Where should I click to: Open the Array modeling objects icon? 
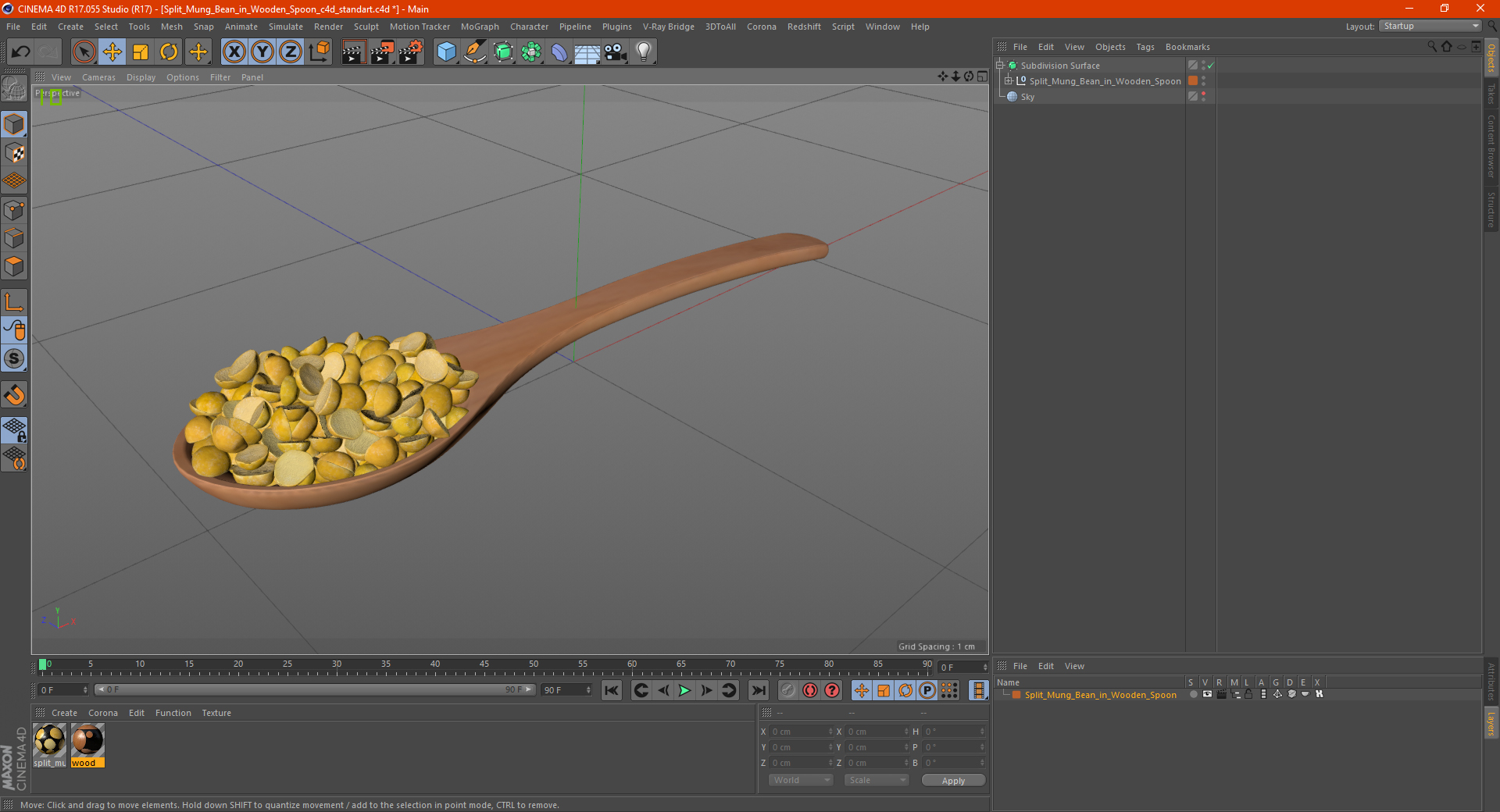531,52
